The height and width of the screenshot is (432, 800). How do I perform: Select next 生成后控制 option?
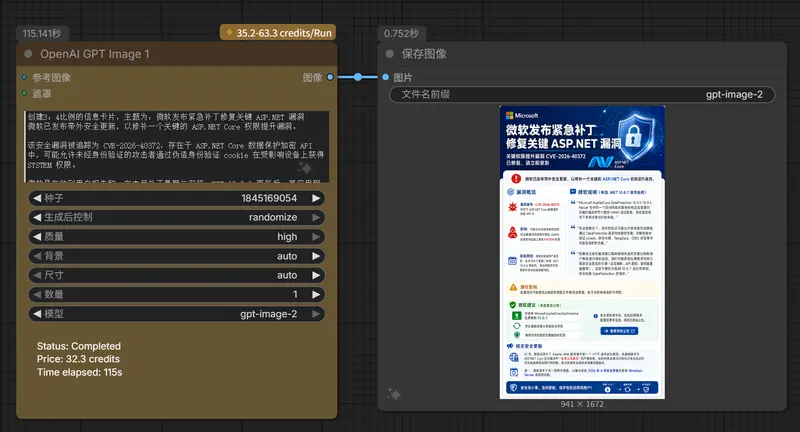pos(316,217)
